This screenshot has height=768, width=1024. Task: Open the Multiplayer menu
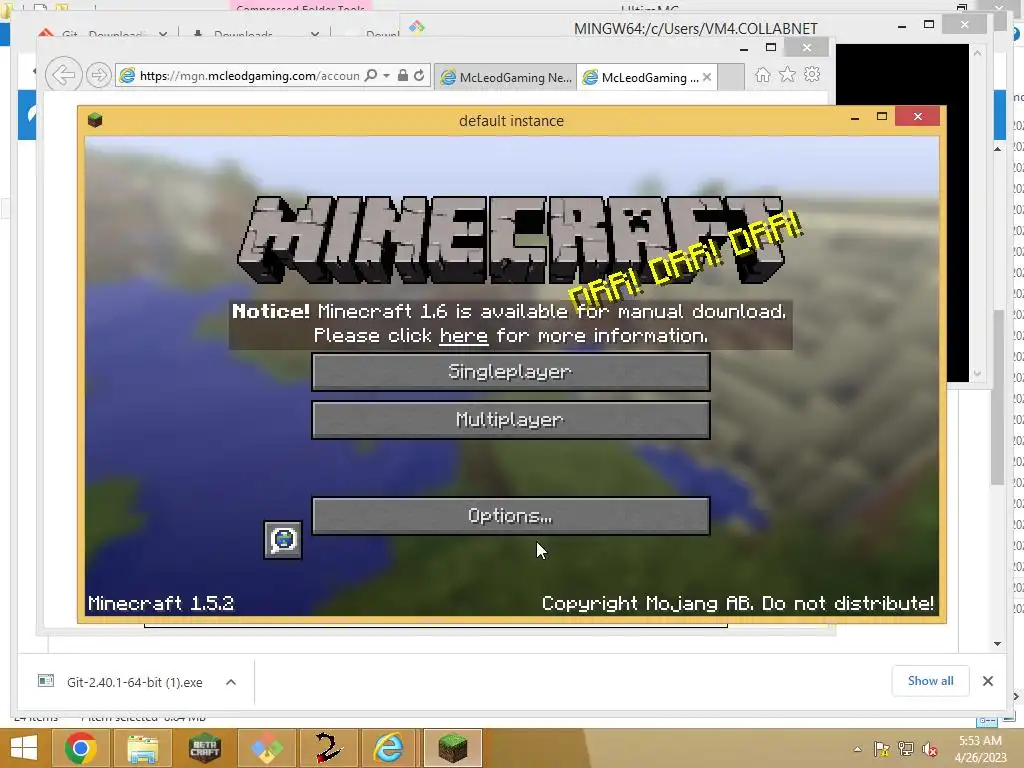pos(511,419)
